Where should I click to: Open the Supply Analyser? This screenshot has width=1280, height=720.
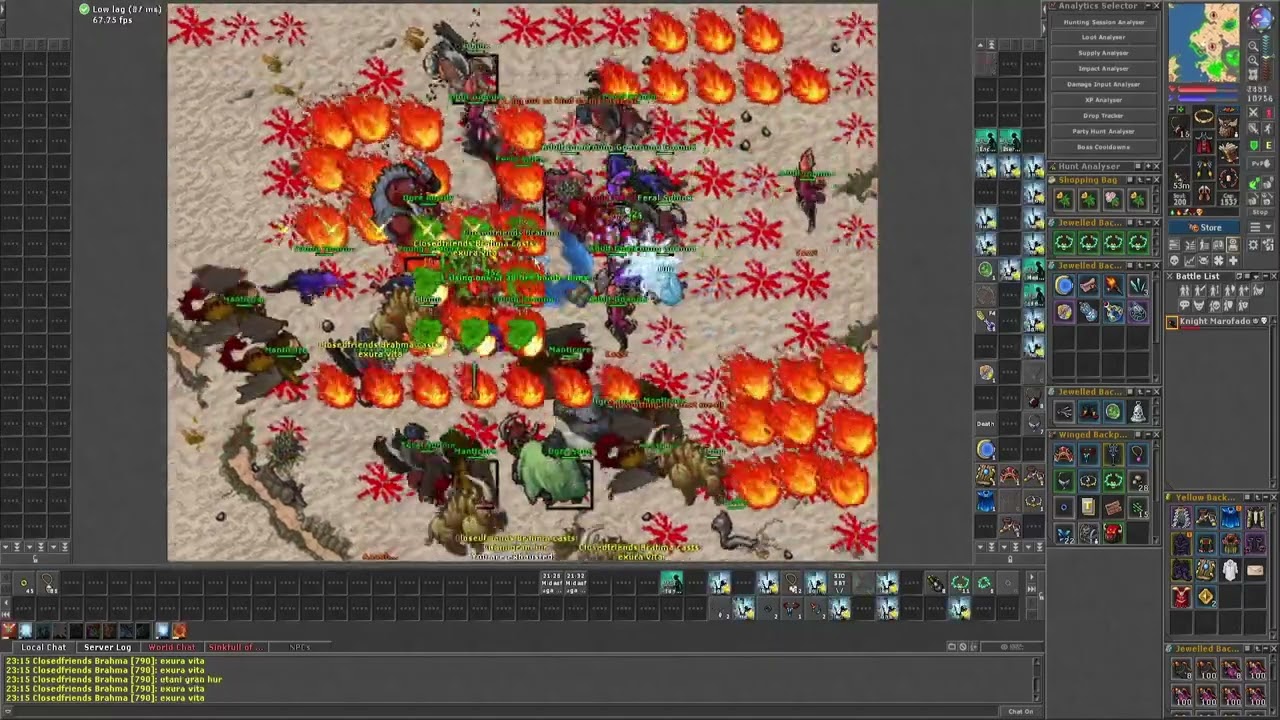point(1103,53)
